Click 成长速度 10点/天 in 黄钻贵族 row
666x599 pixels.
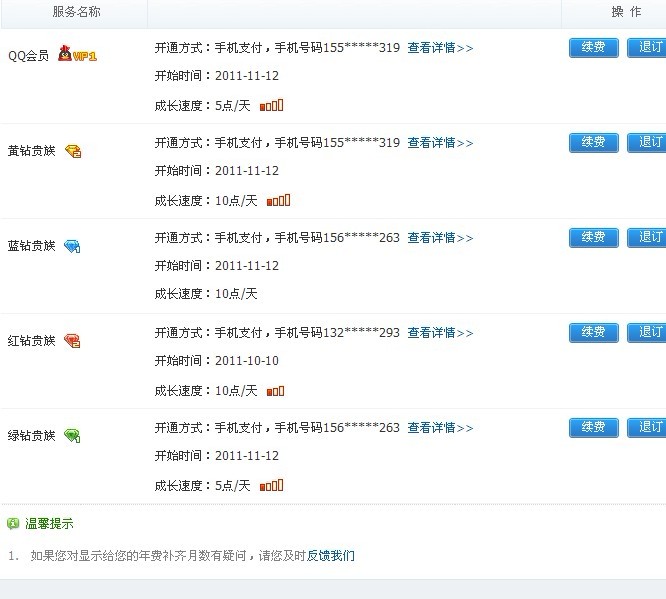click(206, 201)
